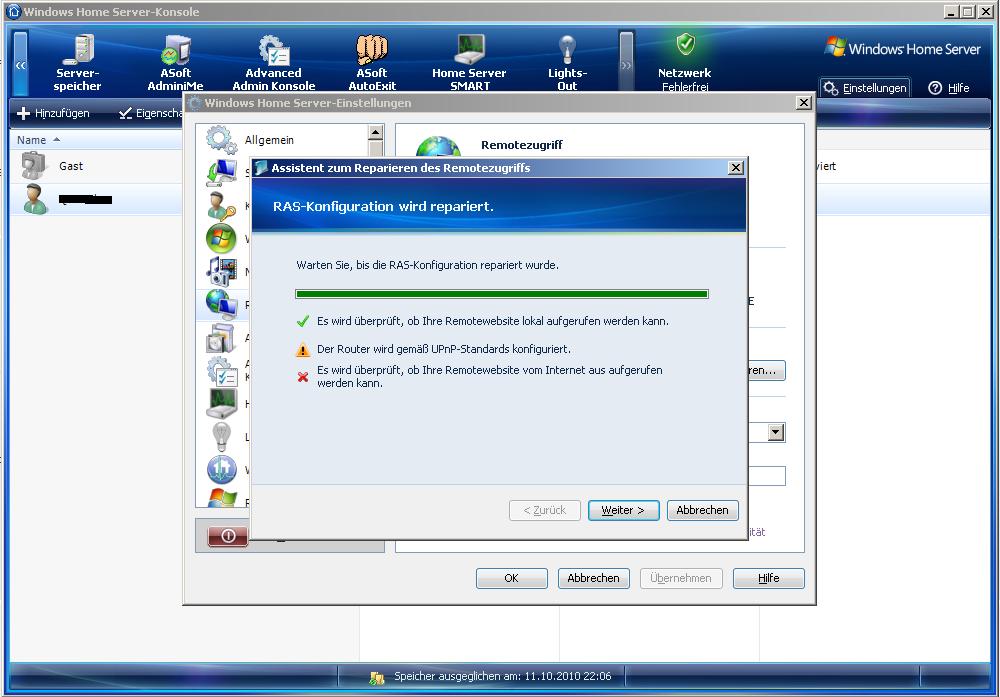Click Abbrechen in the Einstellungen dialog

[593, 578]
